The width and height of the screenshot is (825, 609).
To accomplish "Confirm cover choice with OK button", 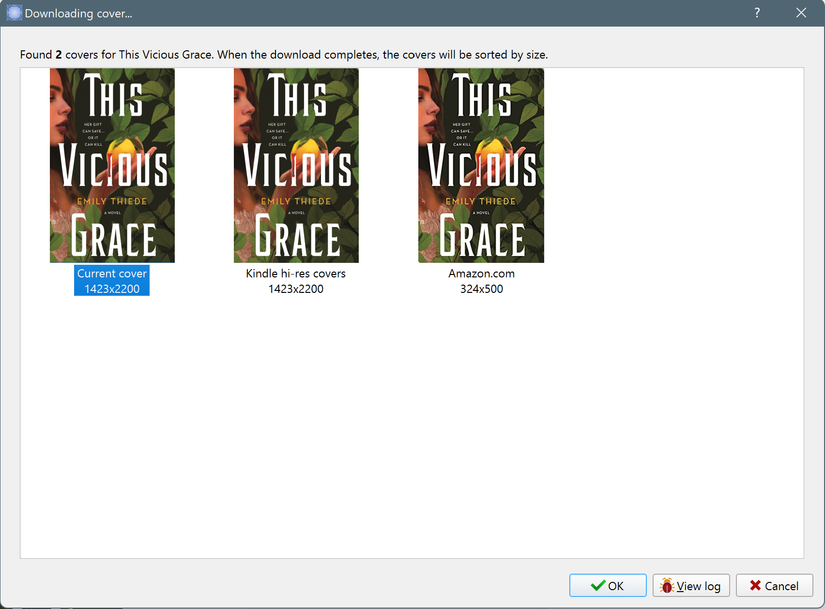I will click(x=608, y=585).
